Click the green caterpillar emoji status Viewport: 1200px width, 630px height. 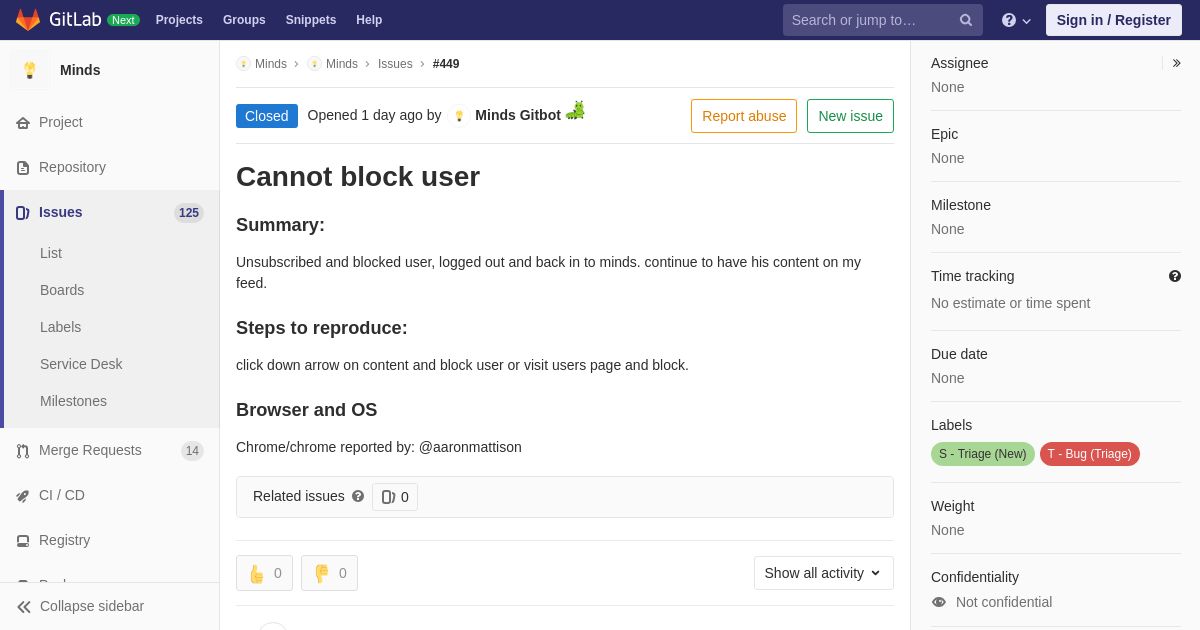[x=575, y=110]
